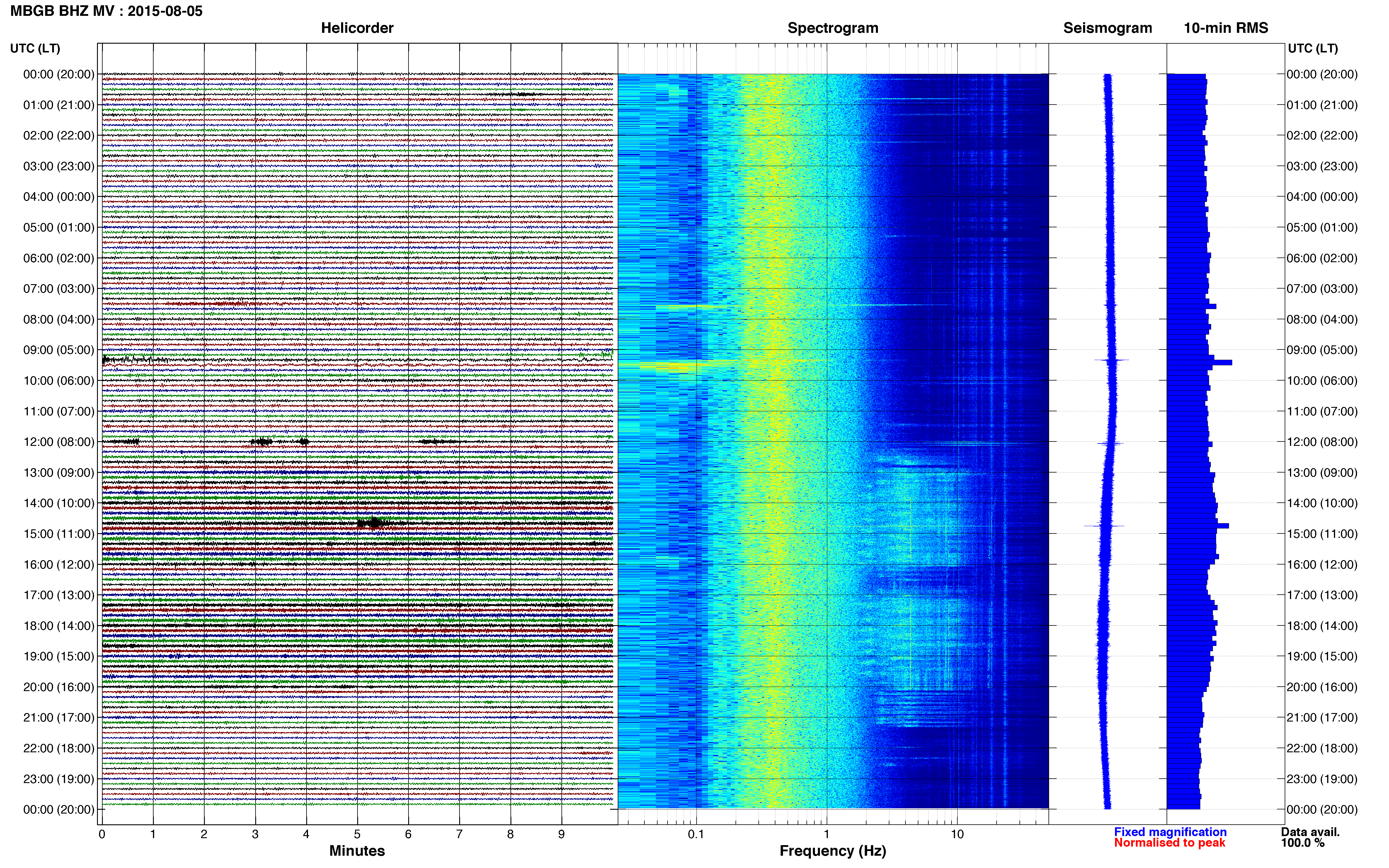This screenshot has height=868, width=1389.
Task: Click left time label '07:00 (03:00)'
Action: (59, 289)
